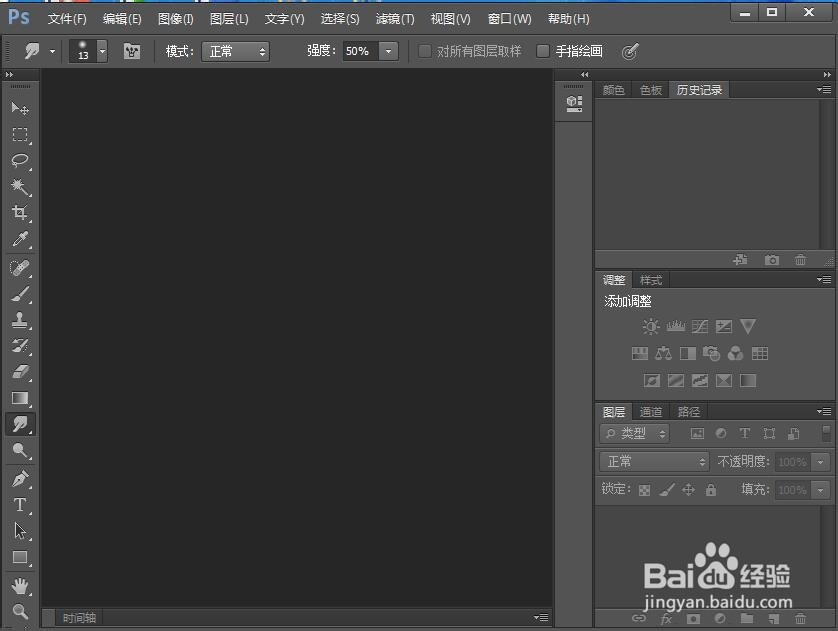The image size is (838, 631).
Task: Select the Brush tool
Action: point(21,293)
